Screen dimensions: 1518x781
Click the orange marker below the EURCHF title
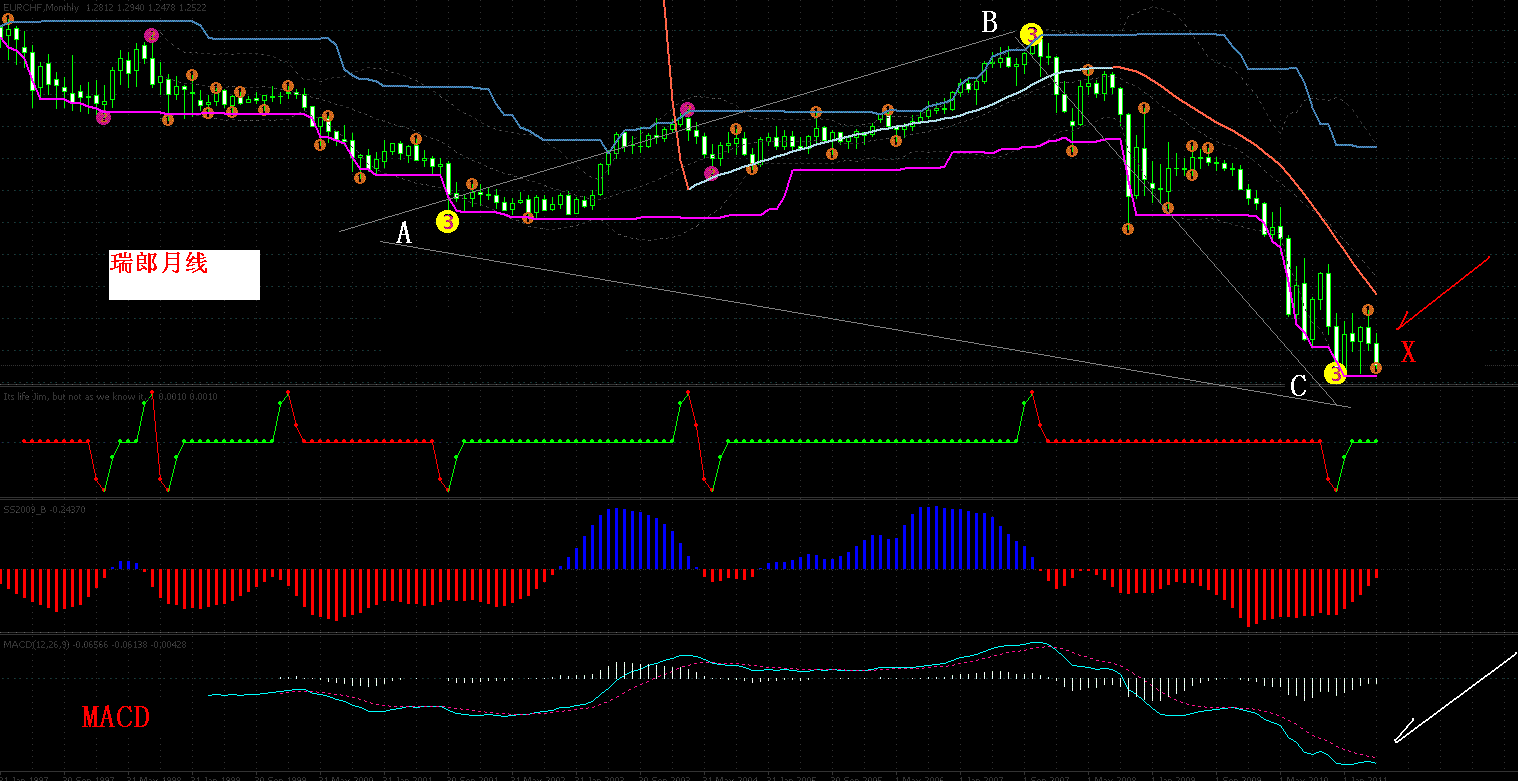[9, 20]
